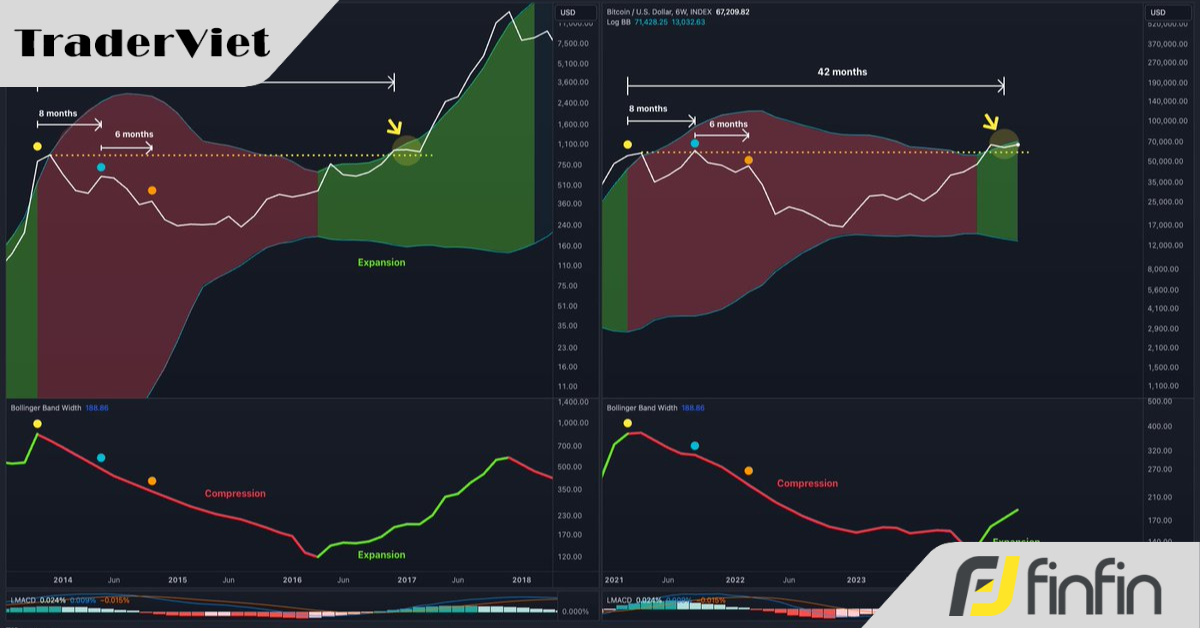Click orange dot in right Bollinger Band Width pane

[x=749, y=470]
